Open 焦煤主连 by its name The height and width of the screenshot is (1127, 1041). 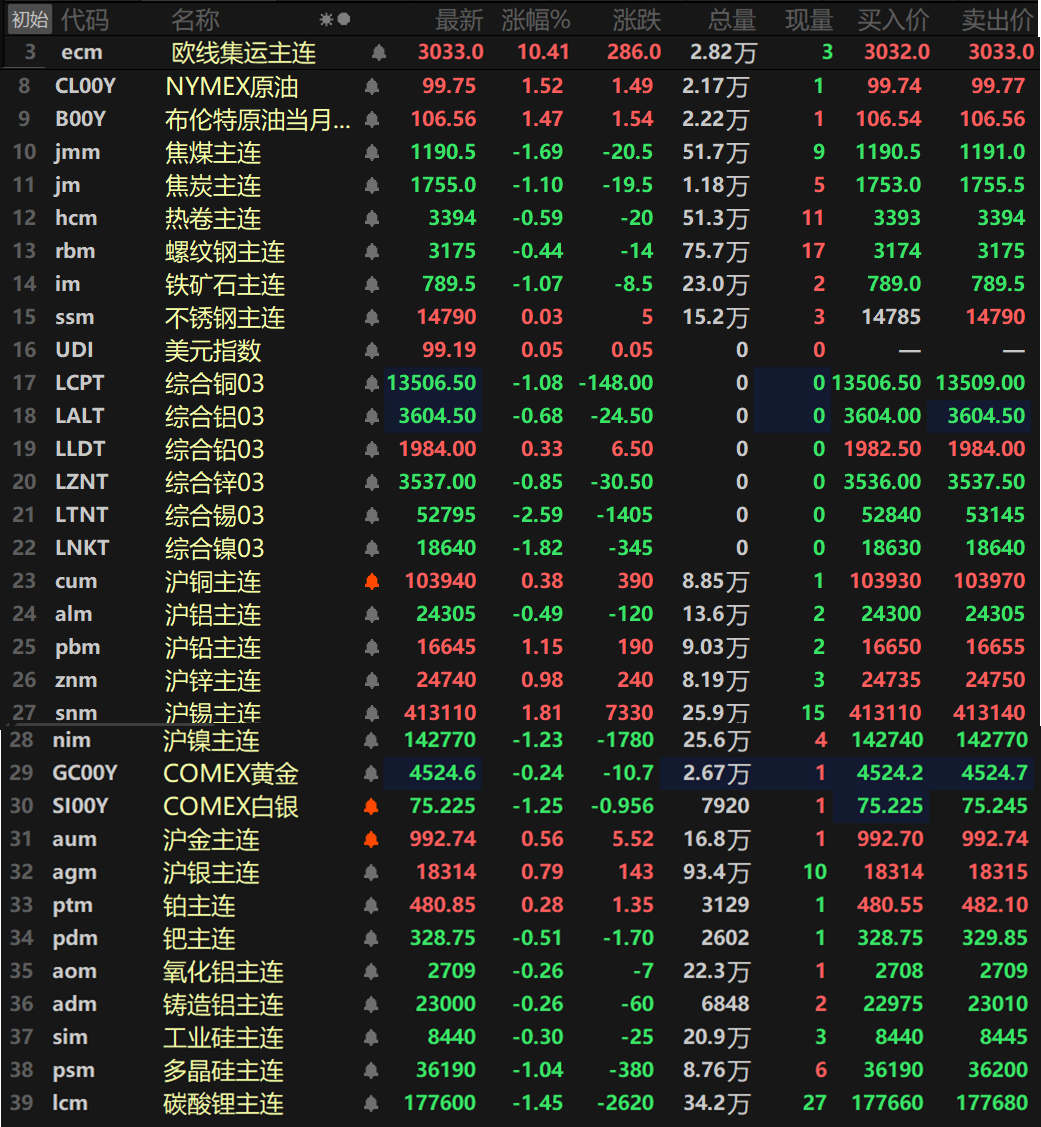click(213, 152)
